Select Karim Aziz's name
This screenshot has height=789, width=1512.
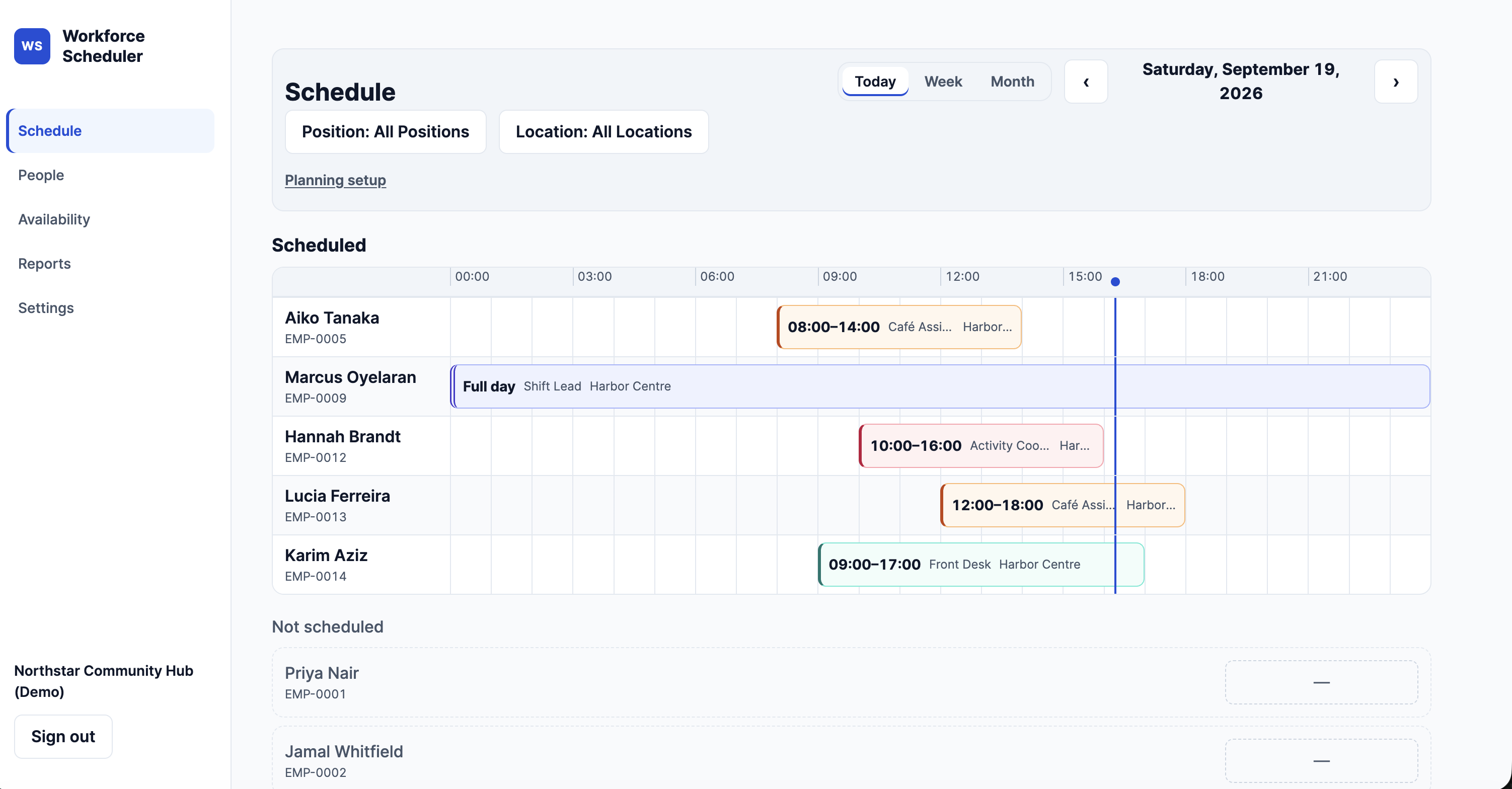pos(326,555)
